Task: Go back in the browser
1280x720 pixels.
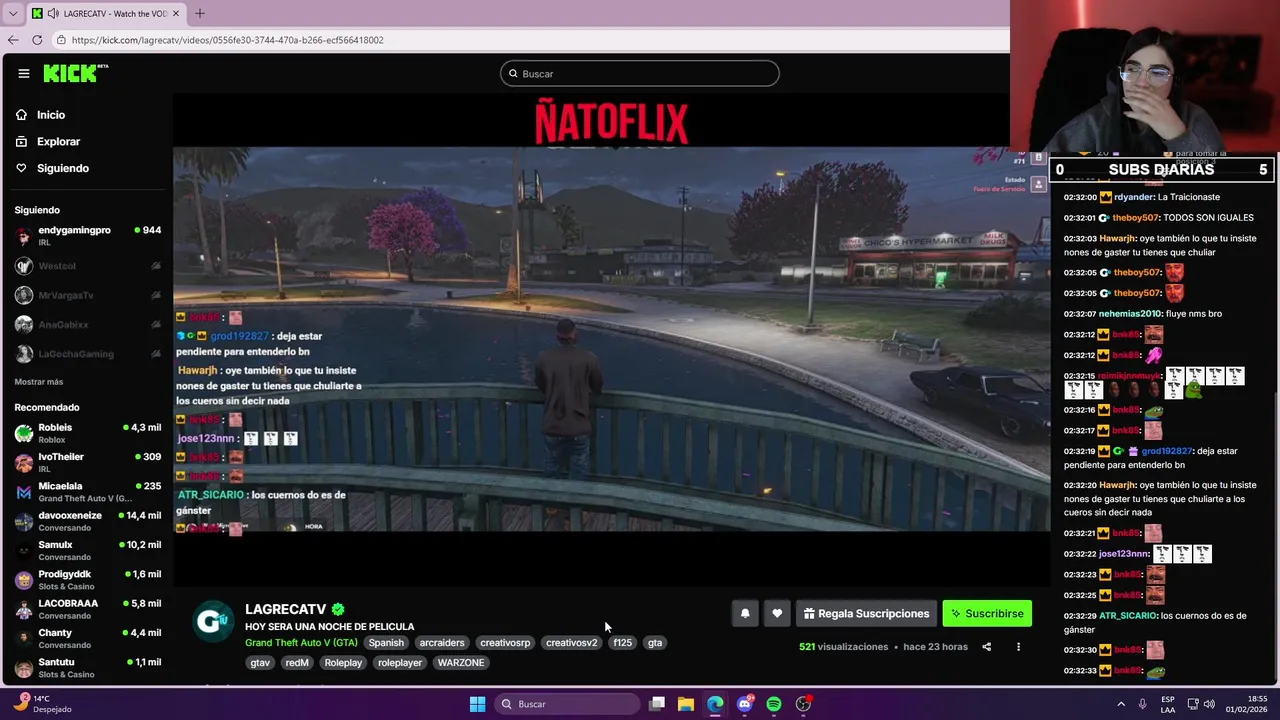Action: (13, 40)
